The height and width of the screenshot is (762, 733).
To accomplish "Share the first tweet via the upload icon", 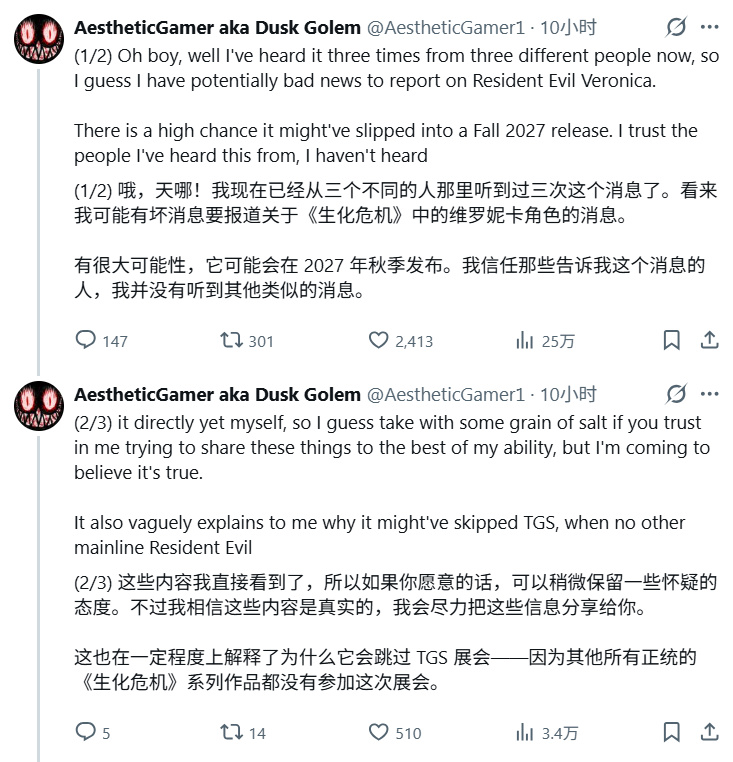I will (x=709, y=340).
